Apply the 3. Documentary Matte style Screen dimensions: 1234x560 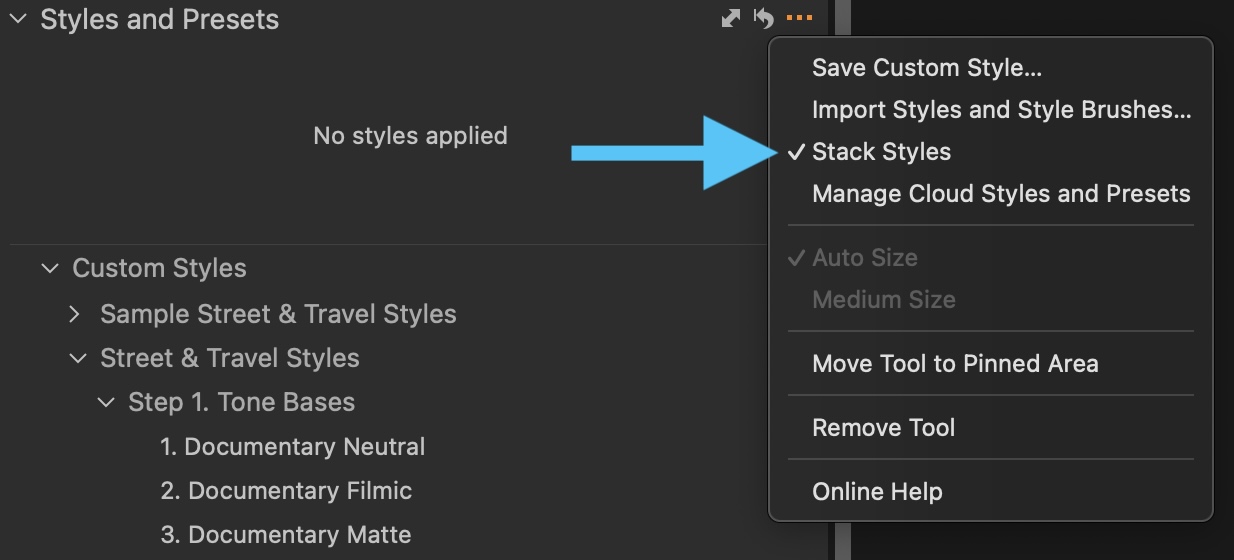pyautogui.click(x=285, y=535)
